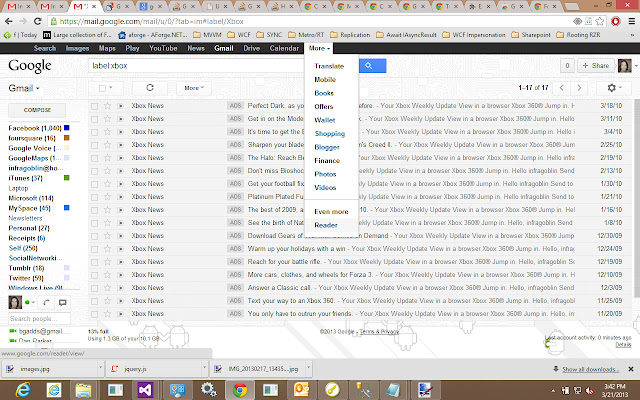640x400 pixels.
Task: Open the phone call icon in chat panel
Action: pyautogui.click(x=47, y=302)
